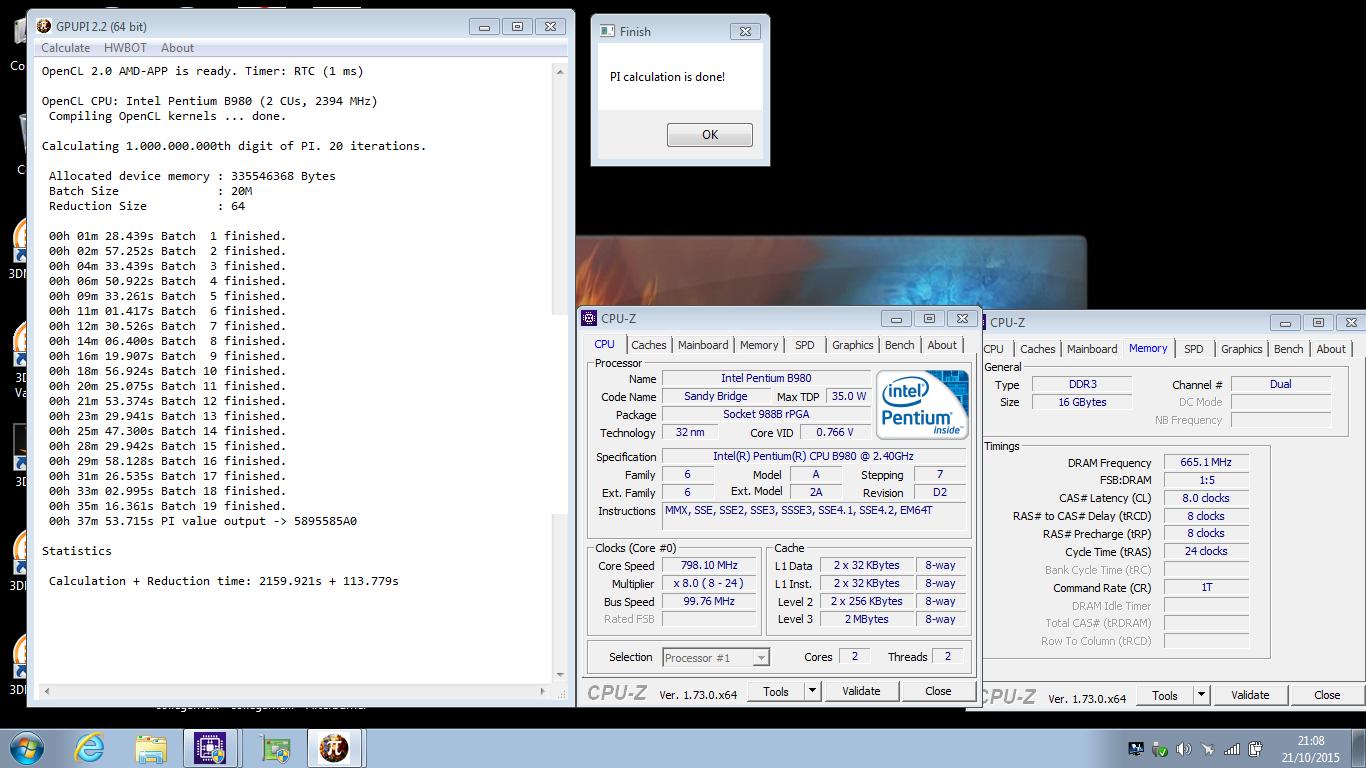
Task: Open Bench tab in rear CPU-Z window
Action: (x=1288, y=349)
